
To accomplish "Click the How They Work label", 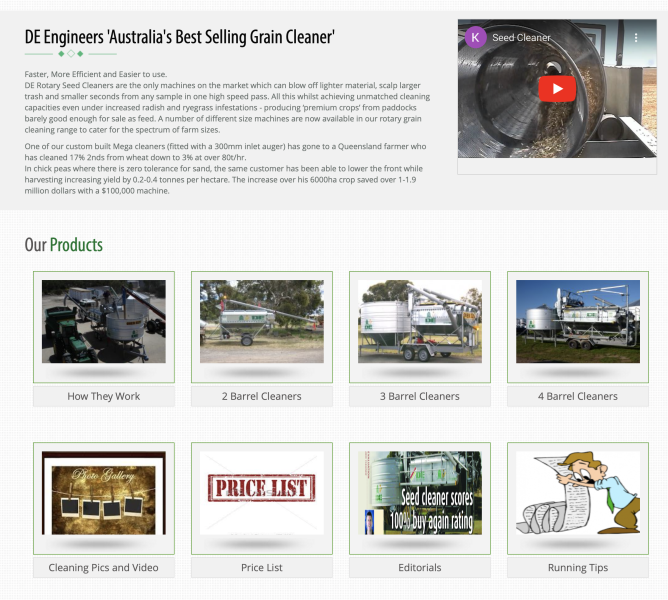I will coord(104,396).
